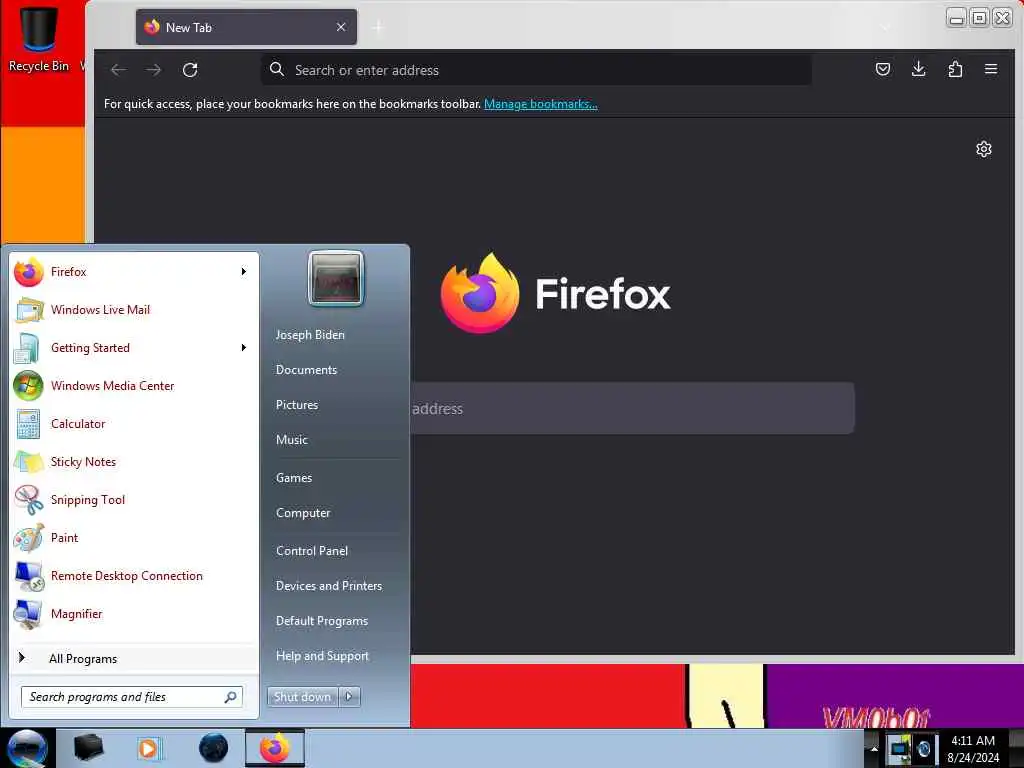Click the network icon in system tray

click(899, 748)
